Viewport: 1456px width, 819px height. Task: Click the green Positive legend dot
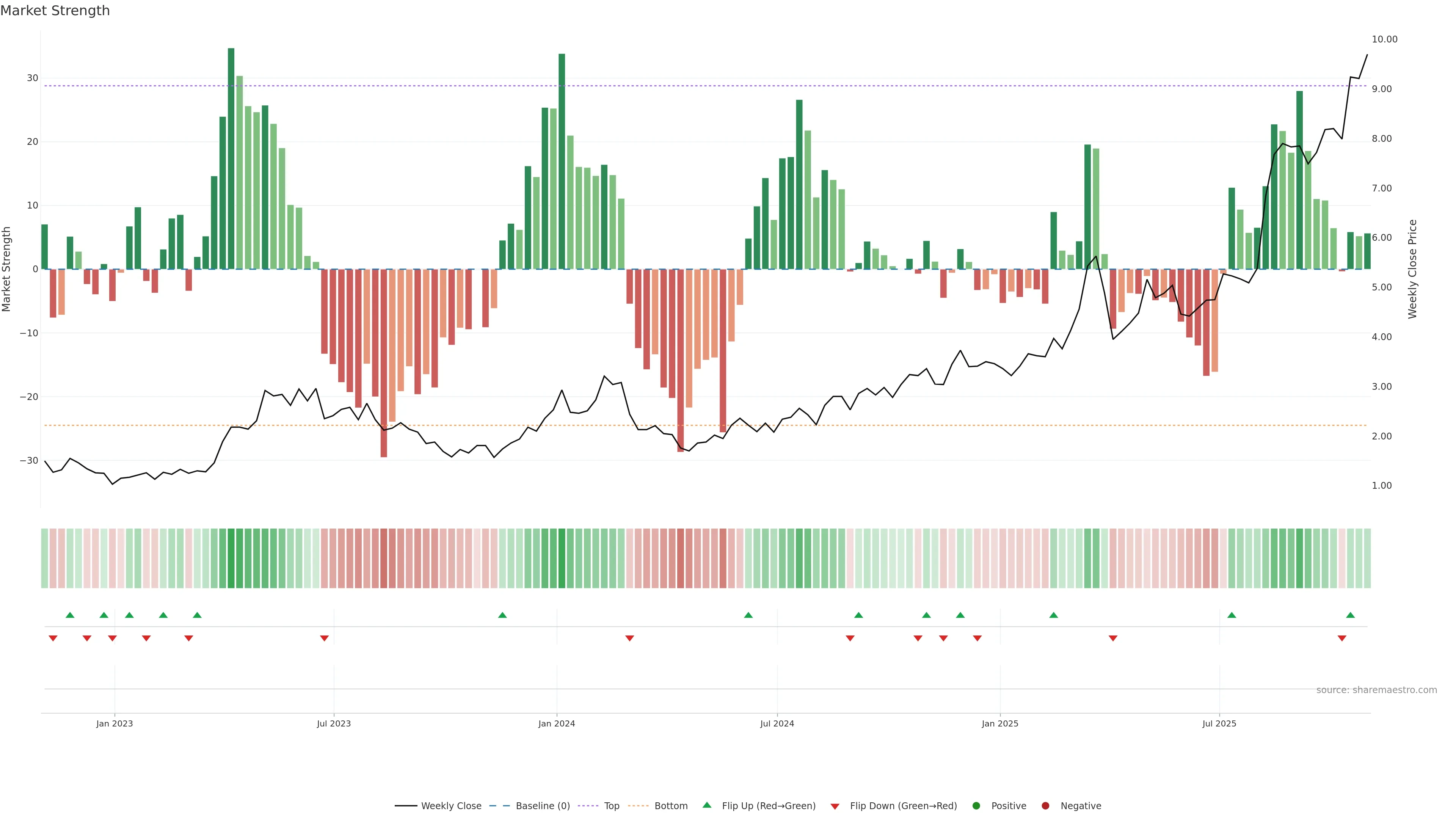coord(976,806)
